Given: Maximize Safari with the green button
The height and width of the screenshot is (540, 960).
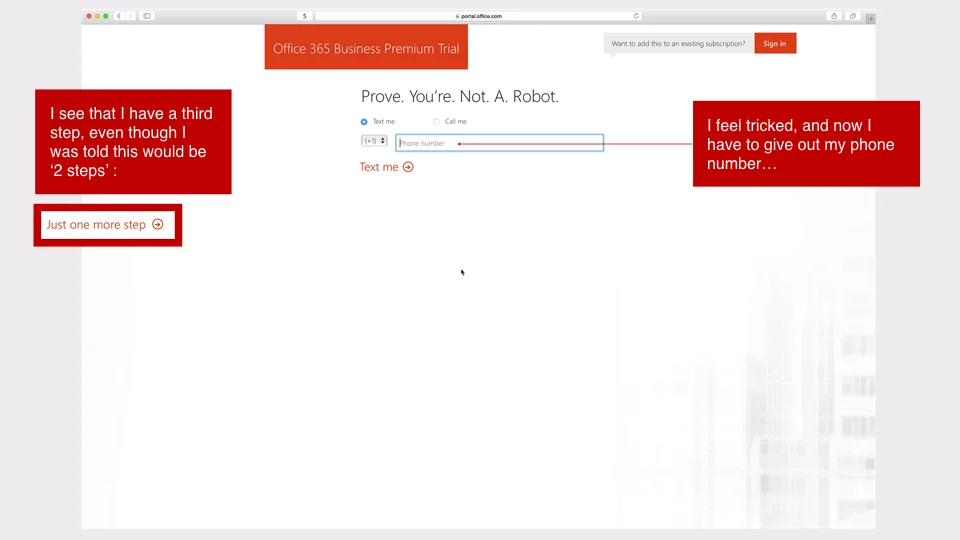Looking at the screenshot, I should 106,16.
